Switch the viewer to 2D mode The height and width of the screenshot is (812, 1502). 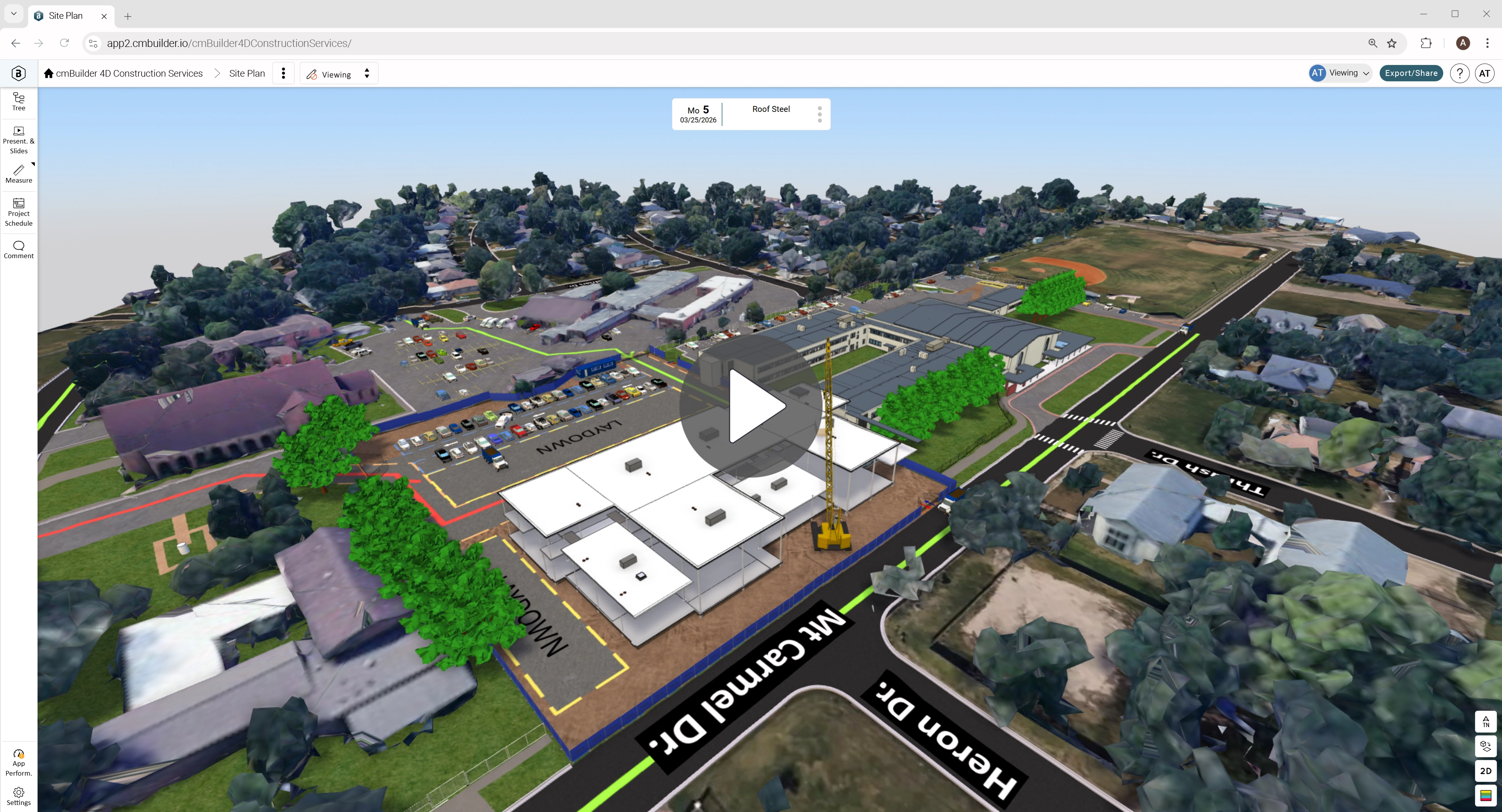1485,771
